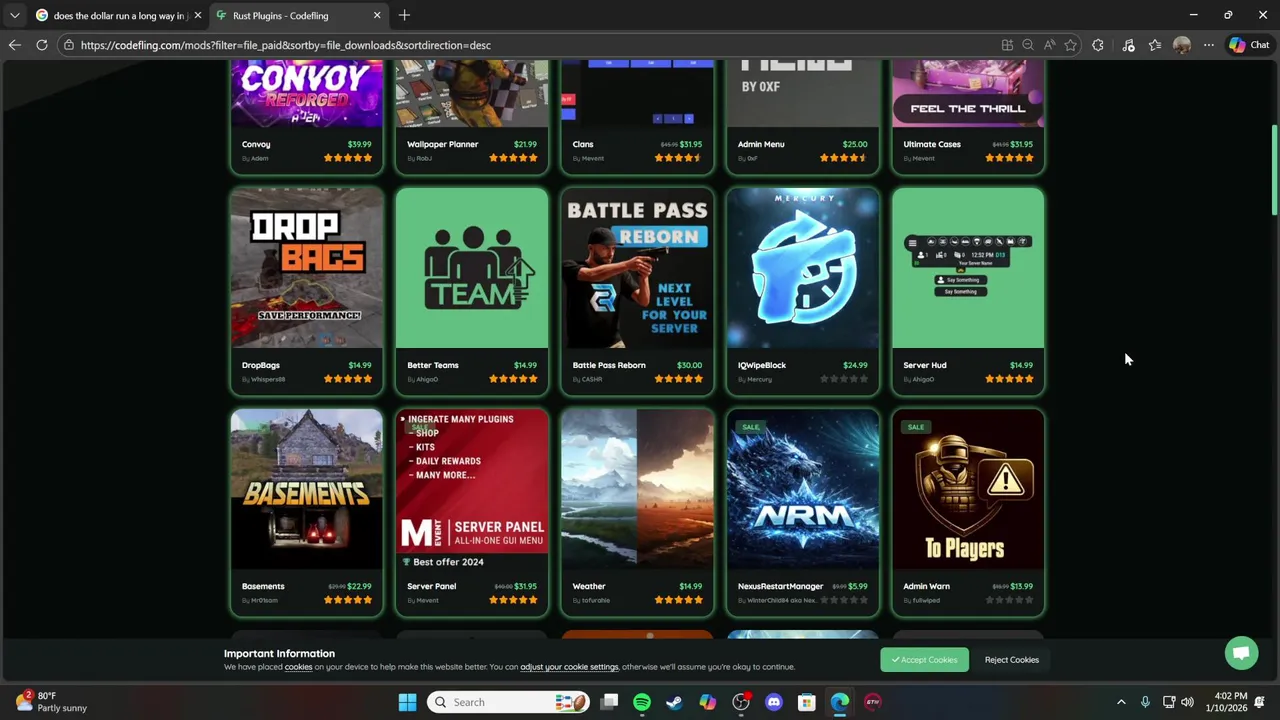
Task: Add page to favorites with star icon
Action: pyautogui.click(x=1071, y=45)
